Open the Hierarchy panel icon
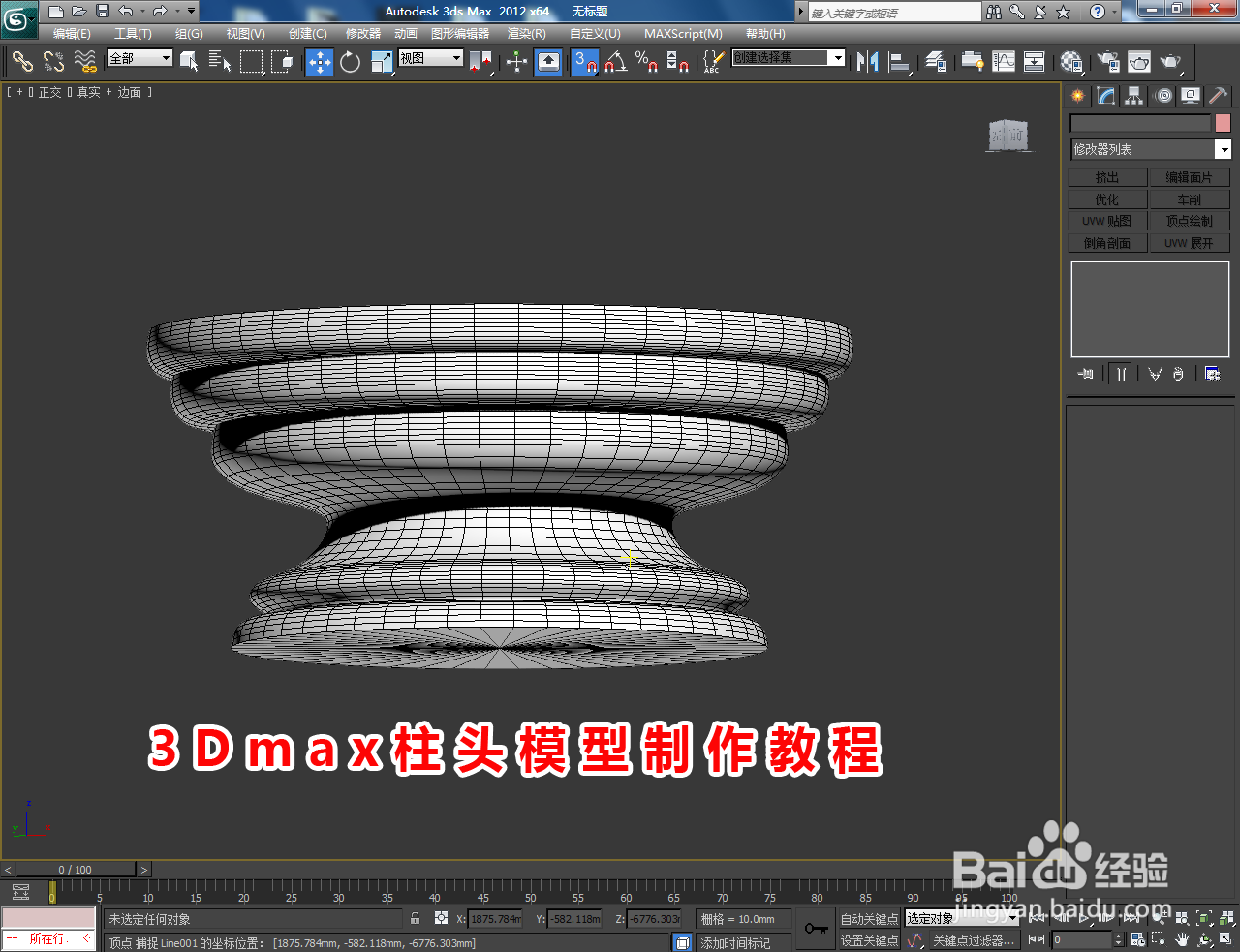1240x952 pixels. click(x=1132, y=96)
